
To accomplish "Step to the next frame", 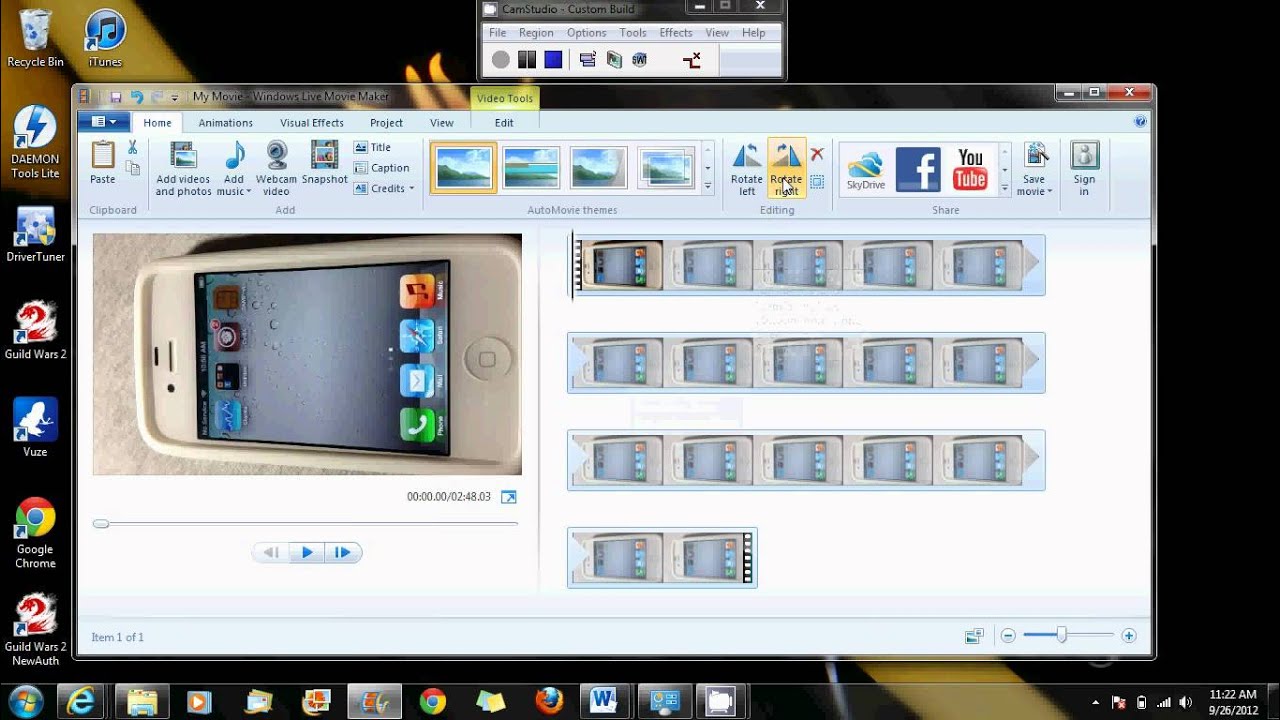I will click(x=343, y=552).
